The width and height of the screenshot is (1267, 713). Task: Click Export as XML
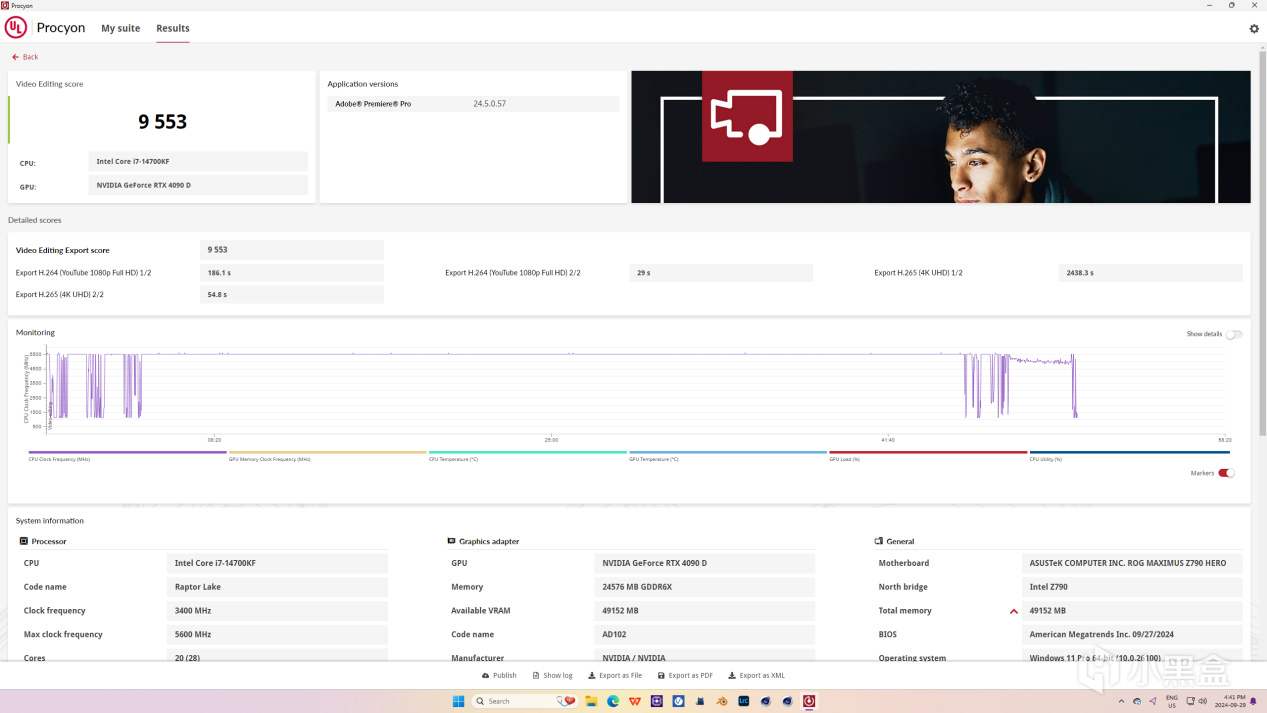click(x=757, y=676)
